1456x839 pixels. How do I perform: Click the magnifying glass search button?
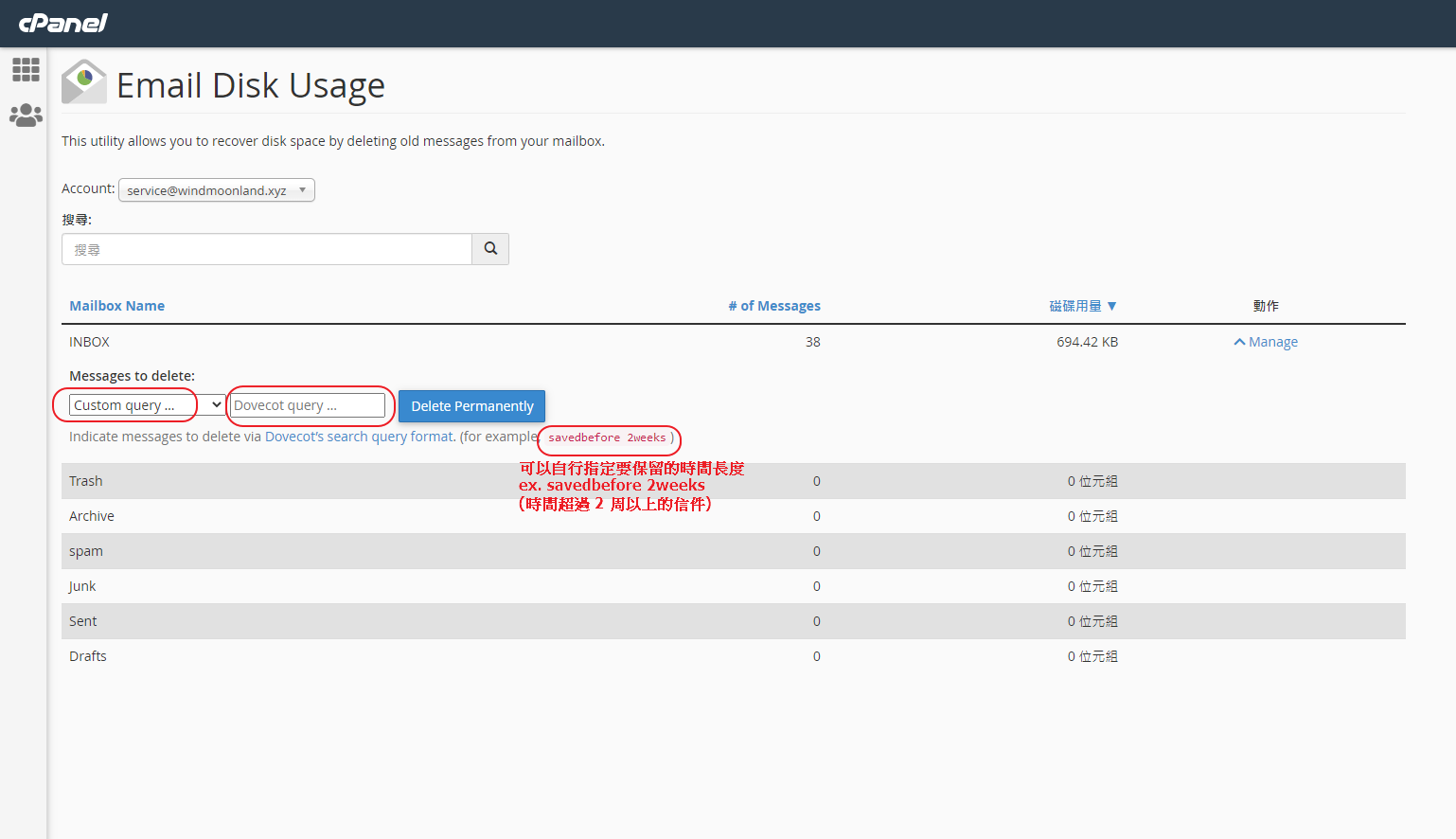pyautogui.click(x=490, y=249)
